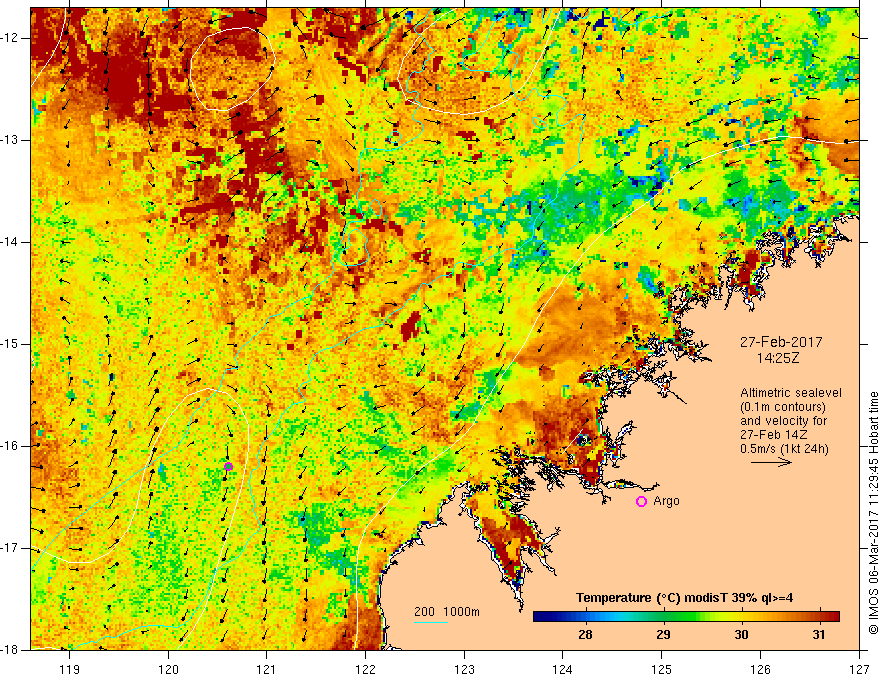This screenshot has width=880, height=680.
Task: Click "Temperature (°C) modisT 39% ql>=4" title
Action: coord(684,598)
